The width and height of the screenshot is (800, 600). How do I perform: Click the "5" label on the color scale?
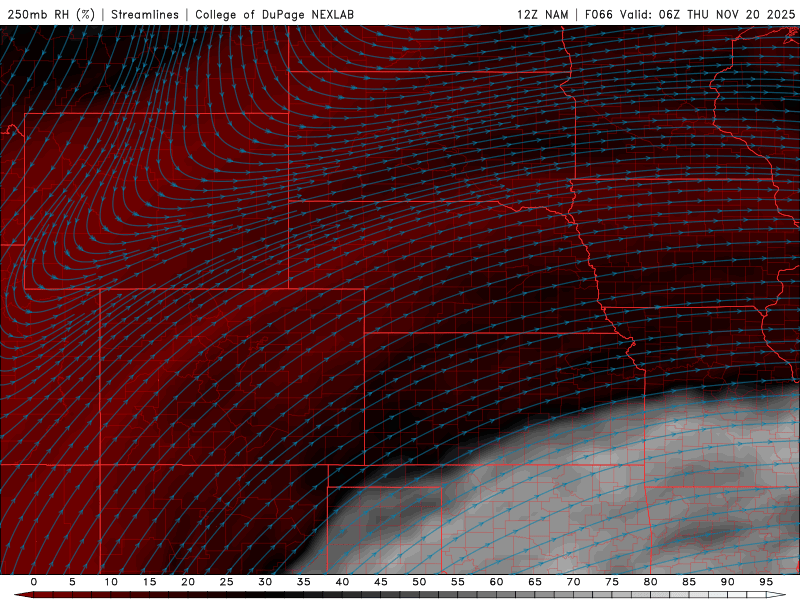coord(72,582)
